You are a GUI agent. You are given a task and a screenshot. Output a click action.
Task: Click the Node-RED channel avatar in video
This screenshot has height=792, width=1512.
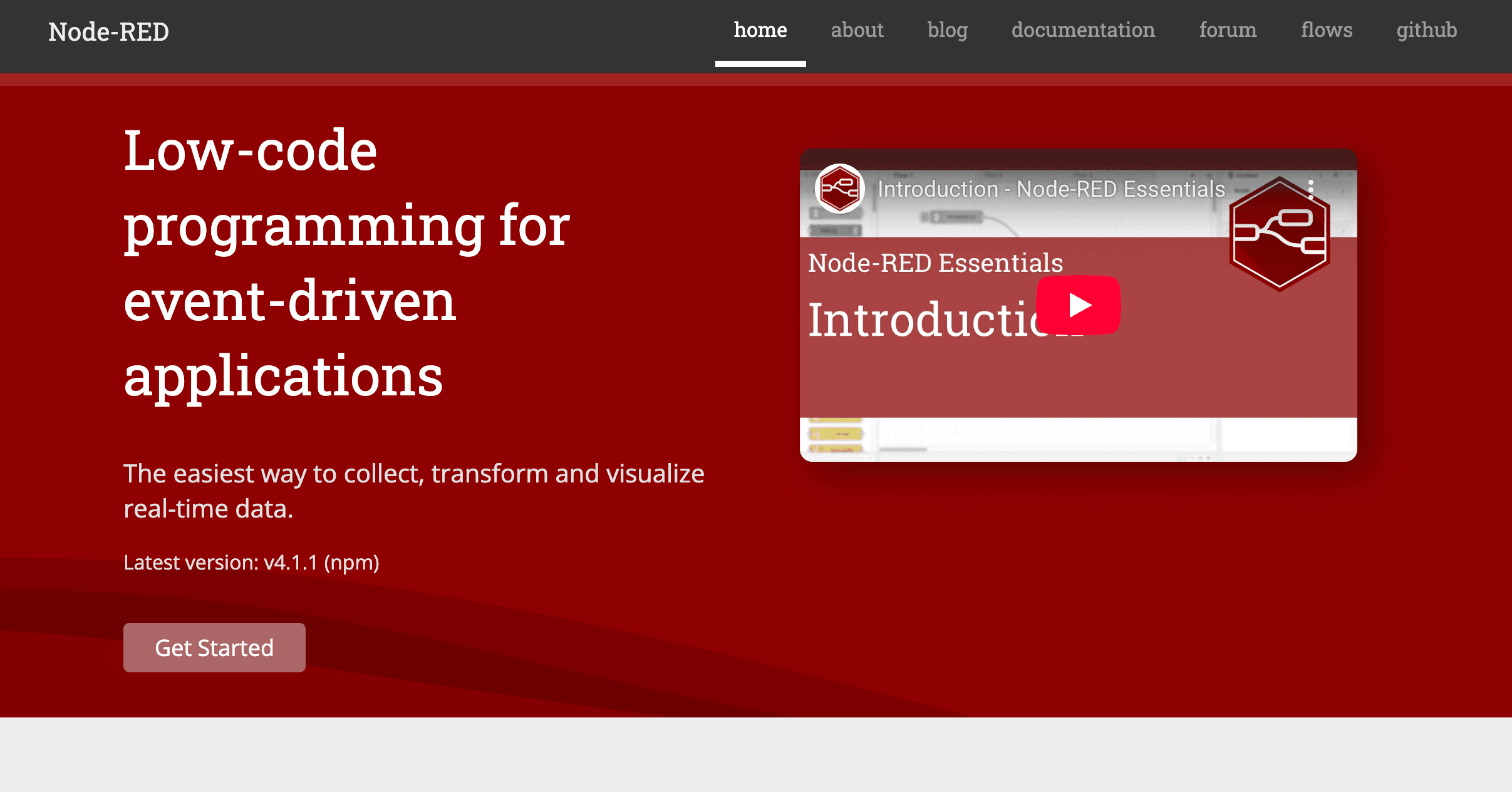[839, 189]
